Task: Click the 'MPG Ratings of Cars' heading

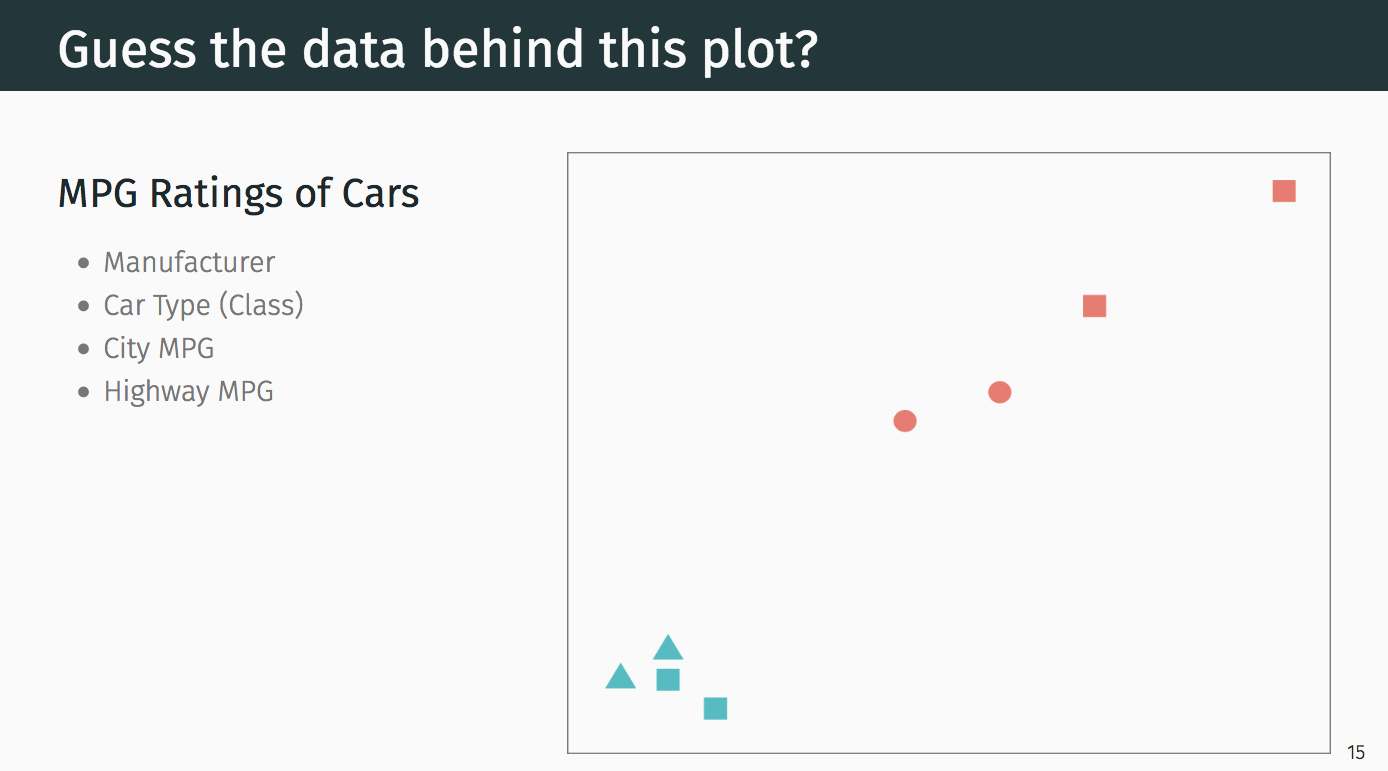Action: pyautogui.click(x=238, y=193)
